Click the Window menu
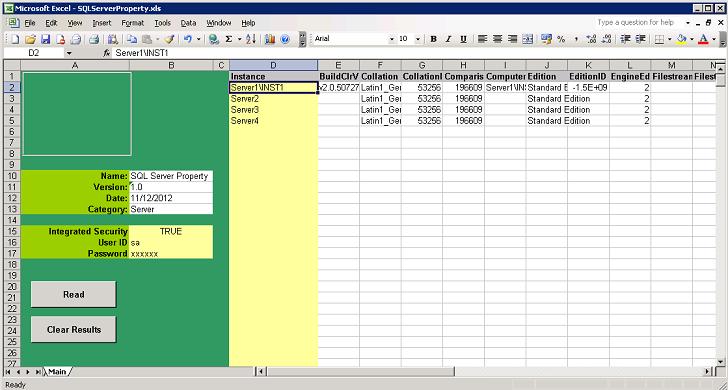728x390 pixels. click(219, 23)
